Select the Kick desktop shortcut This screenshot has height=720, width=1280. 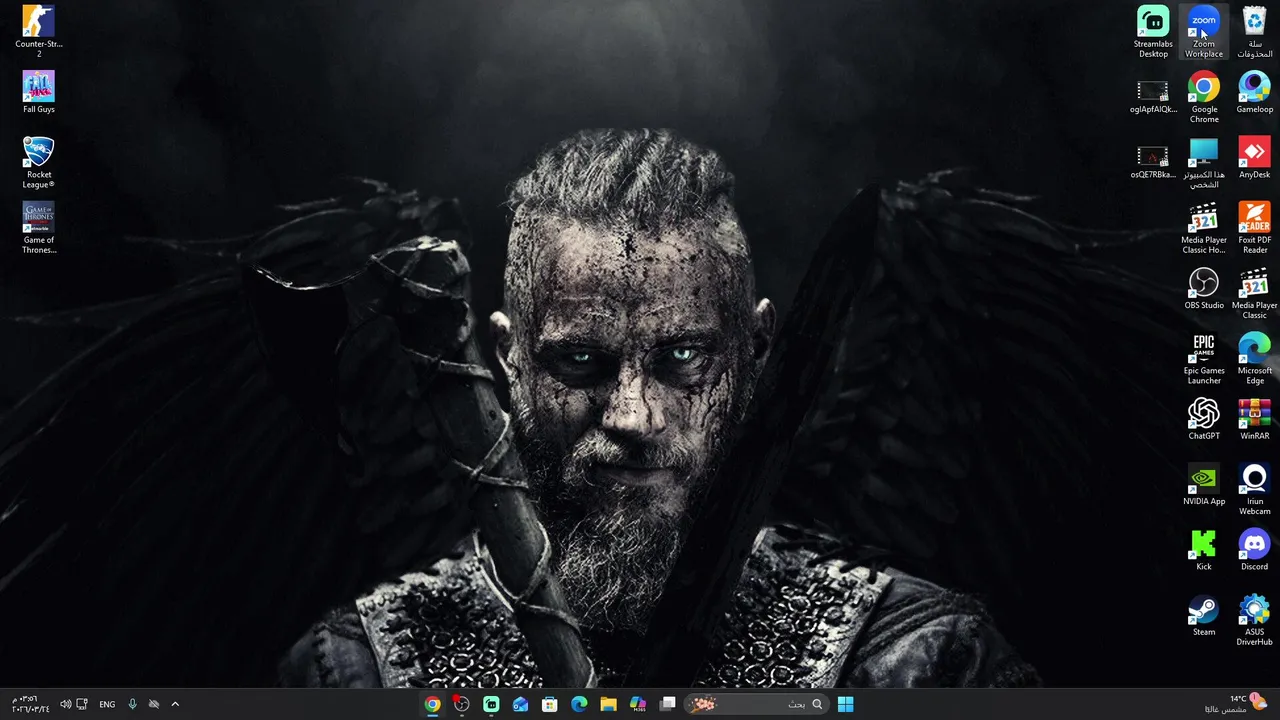pyautogui.click(x=1204, y=549)
